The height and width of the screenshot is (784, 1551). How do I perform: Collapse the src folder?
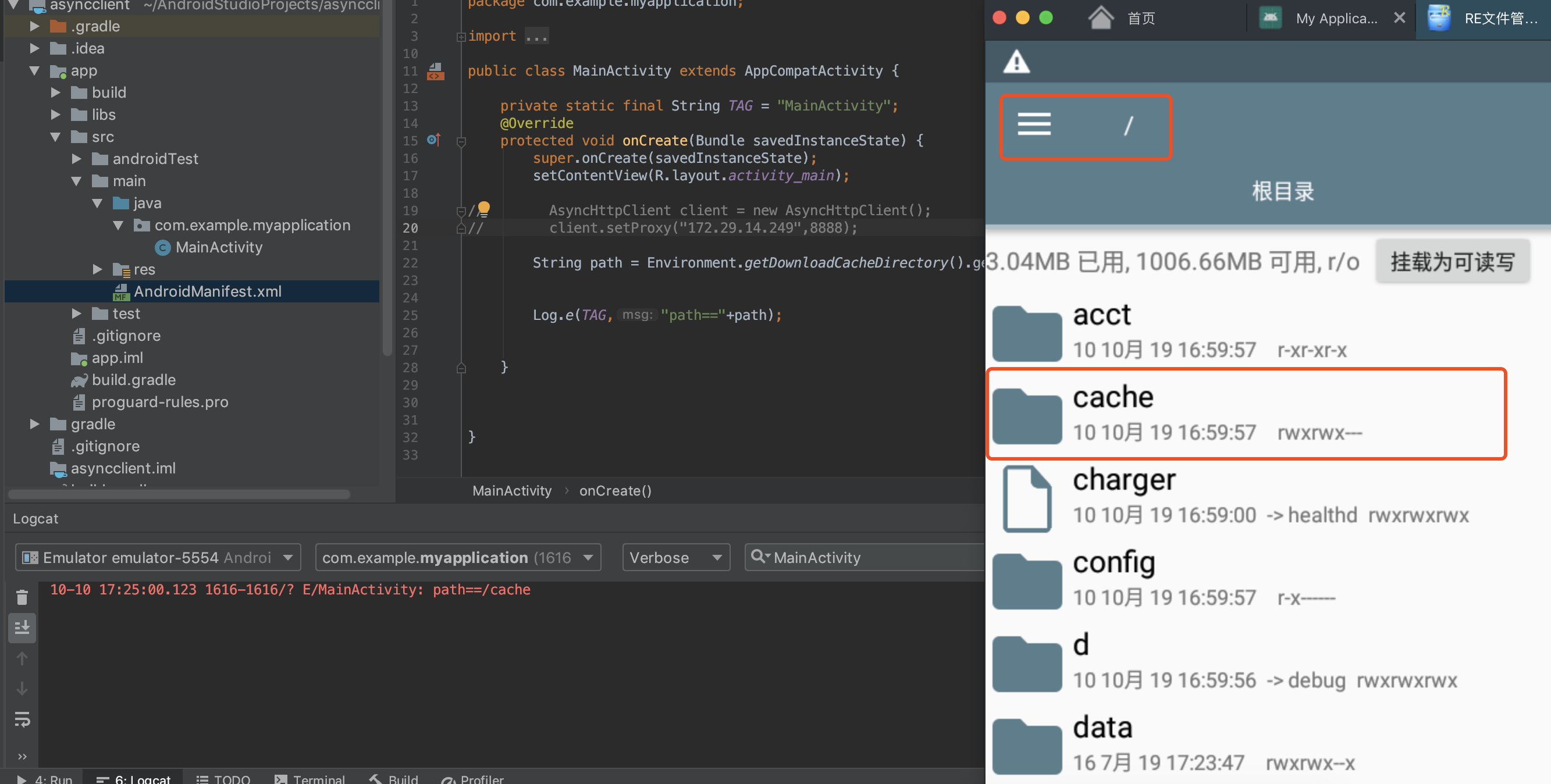coord(56,137)
